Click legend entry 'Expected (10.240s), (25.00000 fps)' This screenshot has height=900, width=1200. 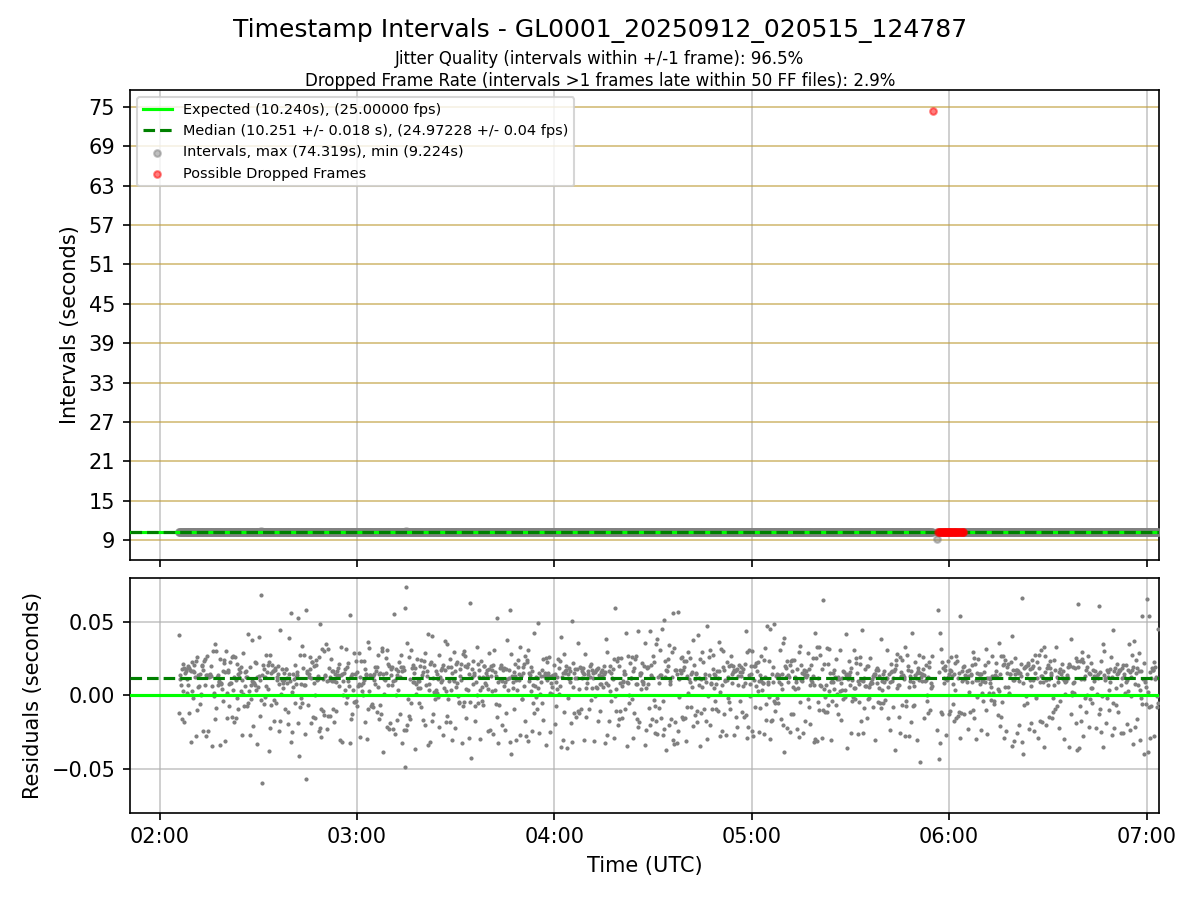[312, 109]
